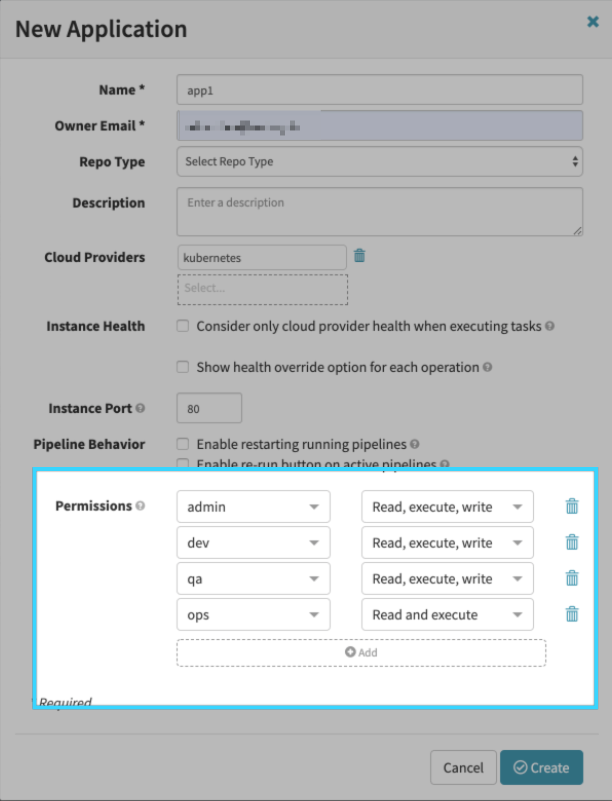Delete the qa permission row

pyautogui.click(x=572, y=578)
